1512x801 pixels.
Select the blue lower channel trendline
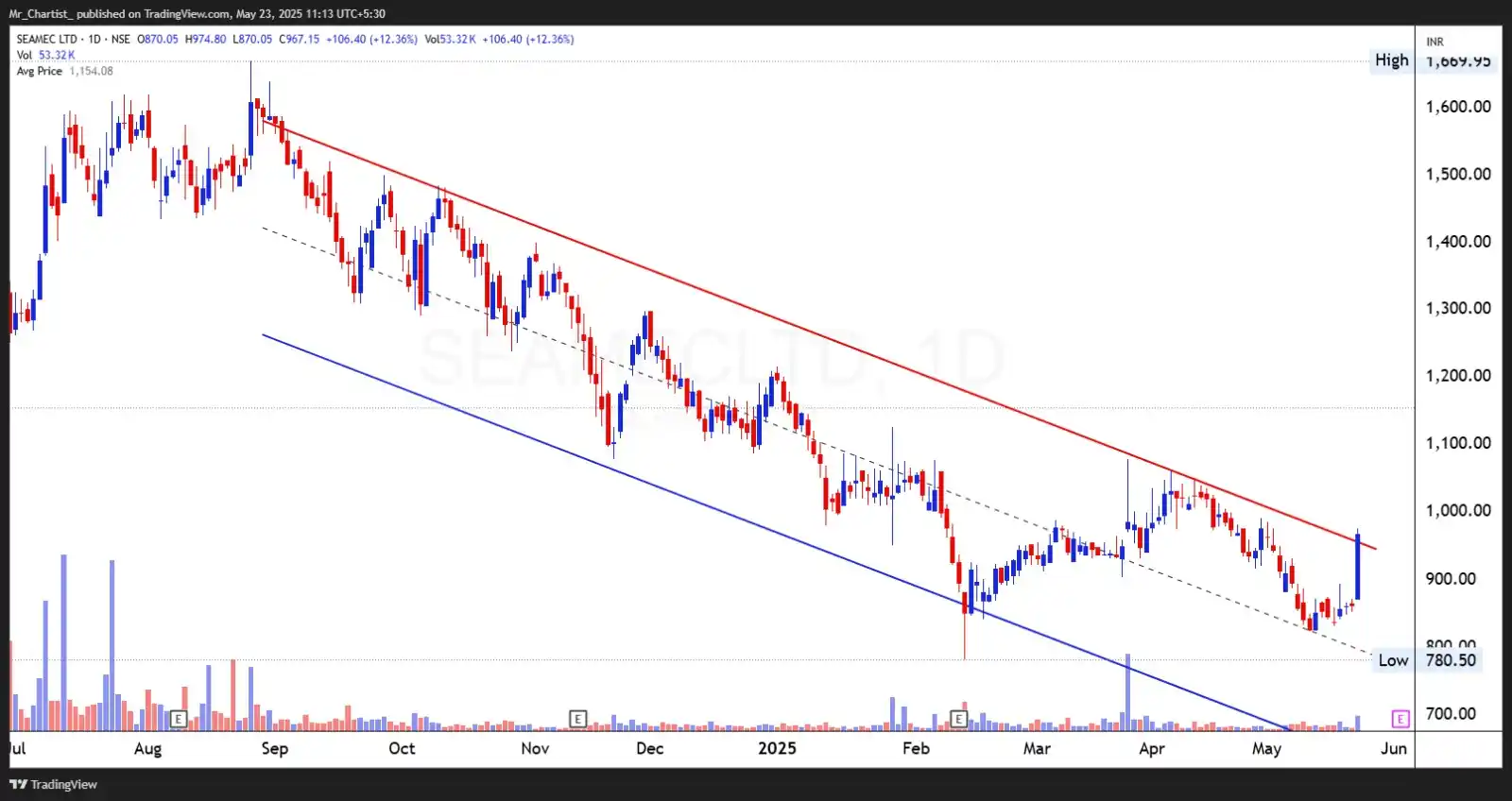pos(775,532)
